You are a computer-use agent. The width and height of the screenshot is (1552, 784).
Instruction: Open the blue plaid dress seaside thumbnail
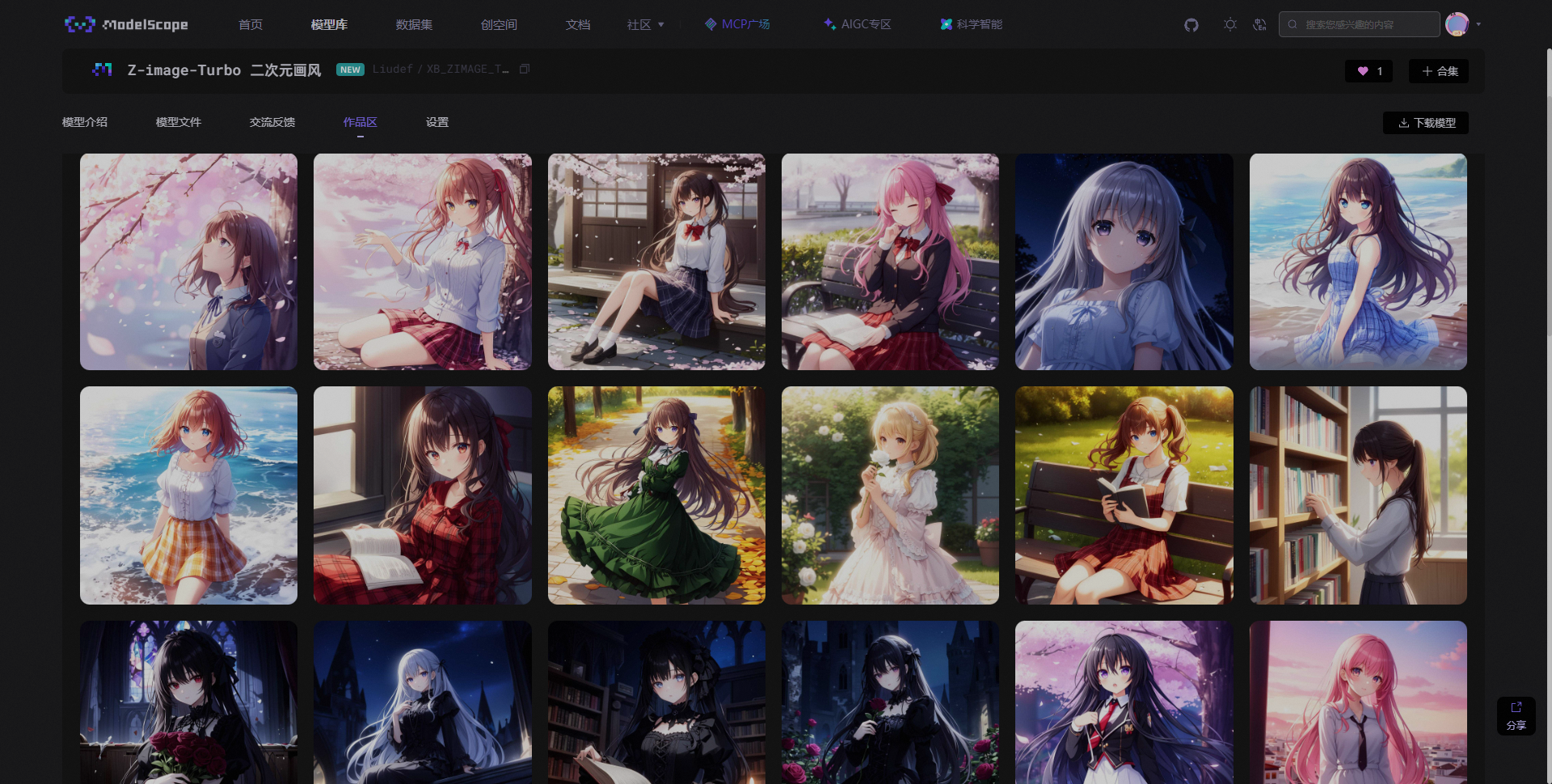point(1358,262)
